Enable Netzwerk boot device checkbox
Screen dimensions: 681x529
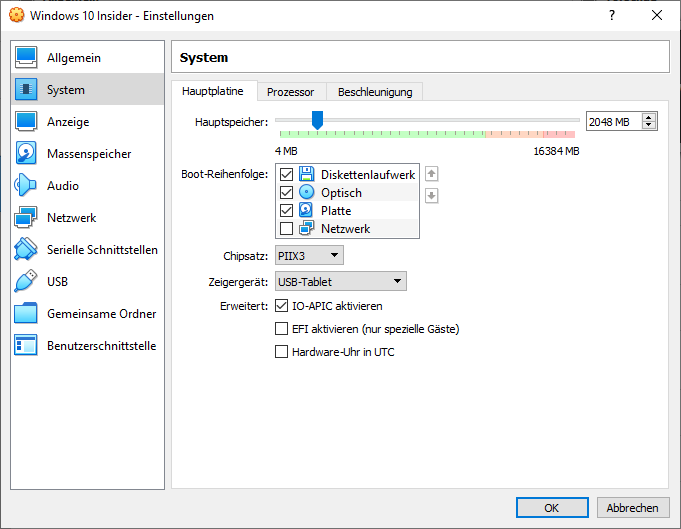[286, 228]
